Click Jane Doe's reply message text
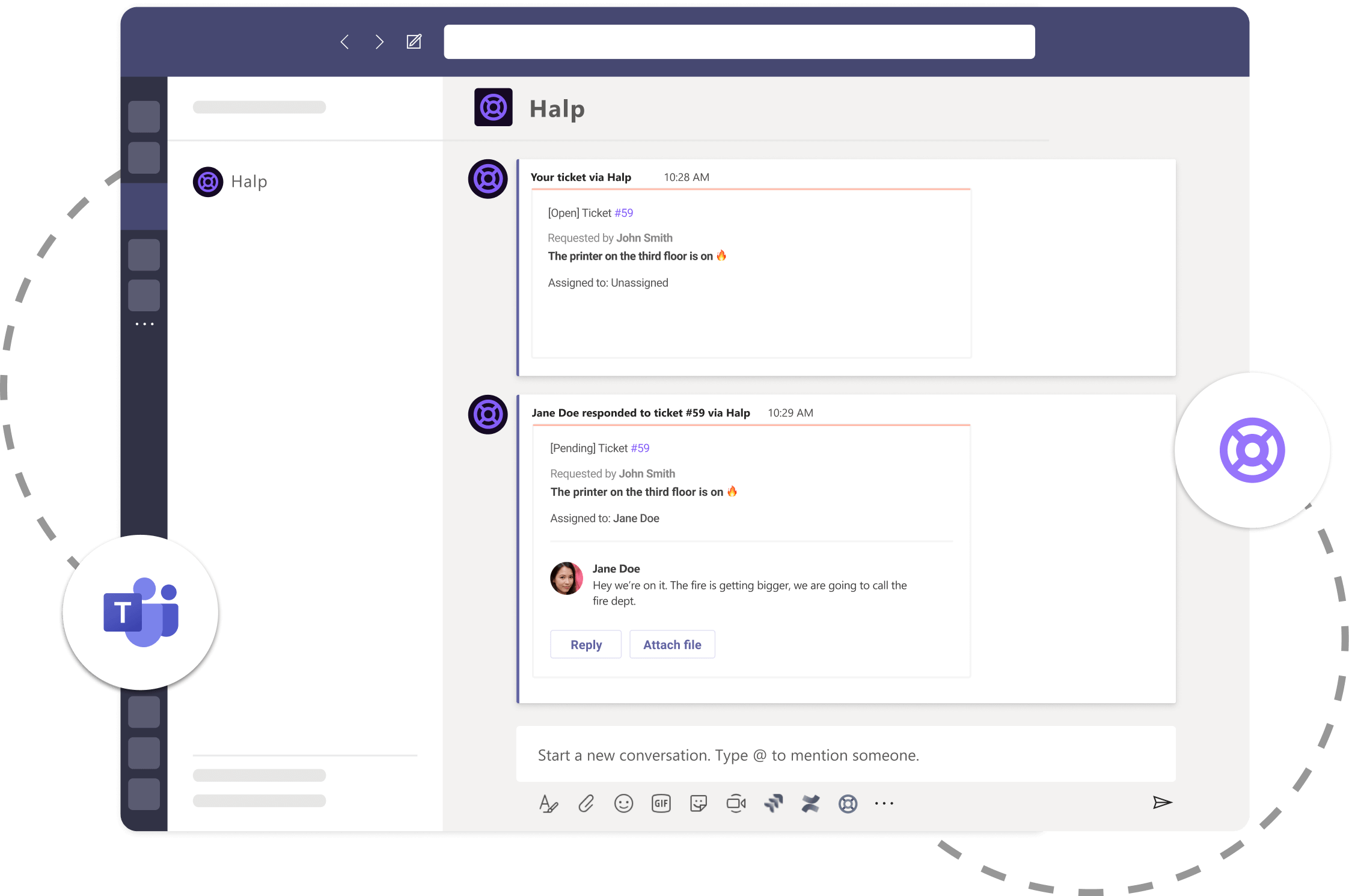1349x896 pixels. [750, 593]
